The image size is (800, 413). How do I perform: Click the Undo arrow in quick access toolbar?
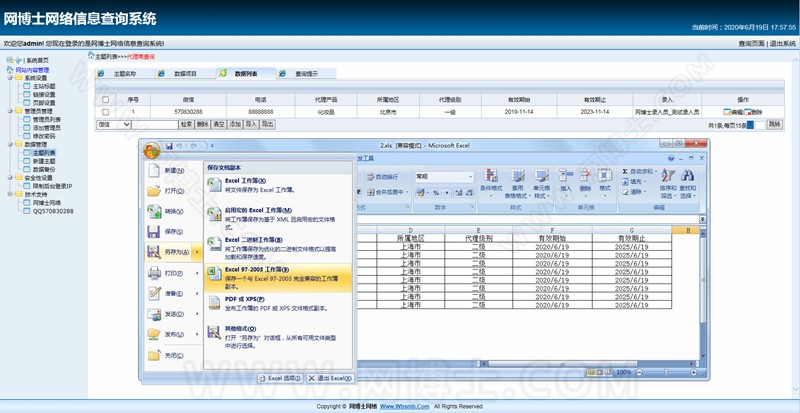[x=179, y=146]
